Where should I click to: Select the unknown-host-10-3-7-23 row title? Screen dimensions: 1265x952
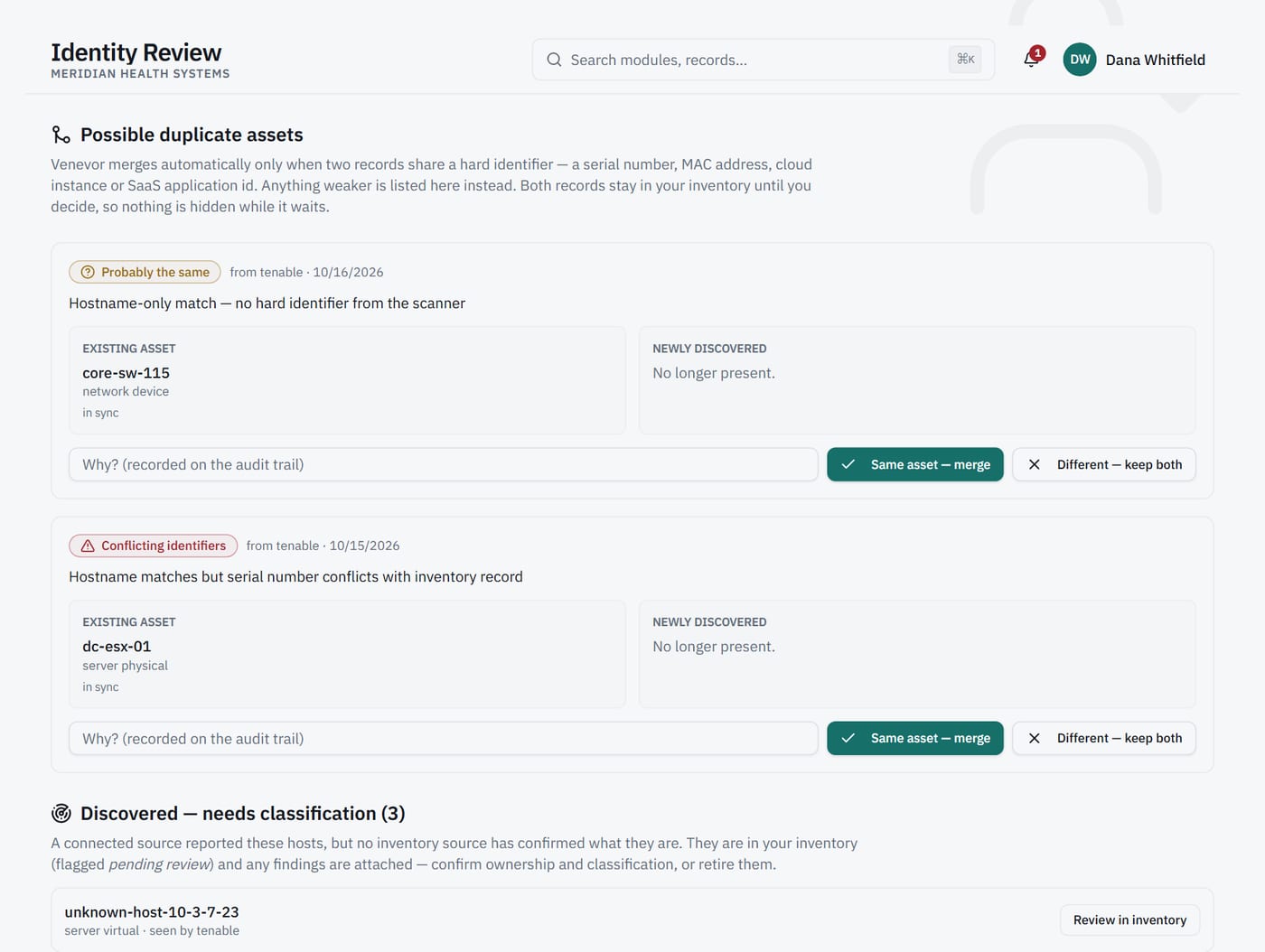point(152,912)
